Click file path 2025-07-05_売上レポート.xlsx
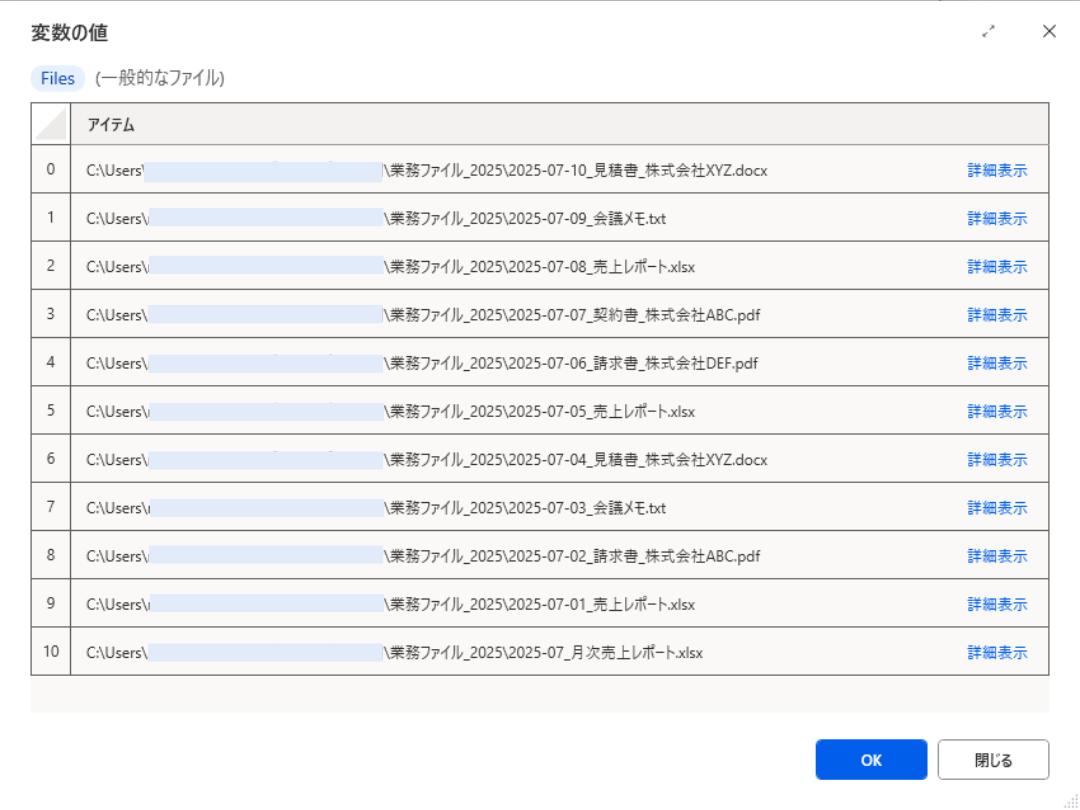Viewport: 1080px width, 810px height. [391, 411]
